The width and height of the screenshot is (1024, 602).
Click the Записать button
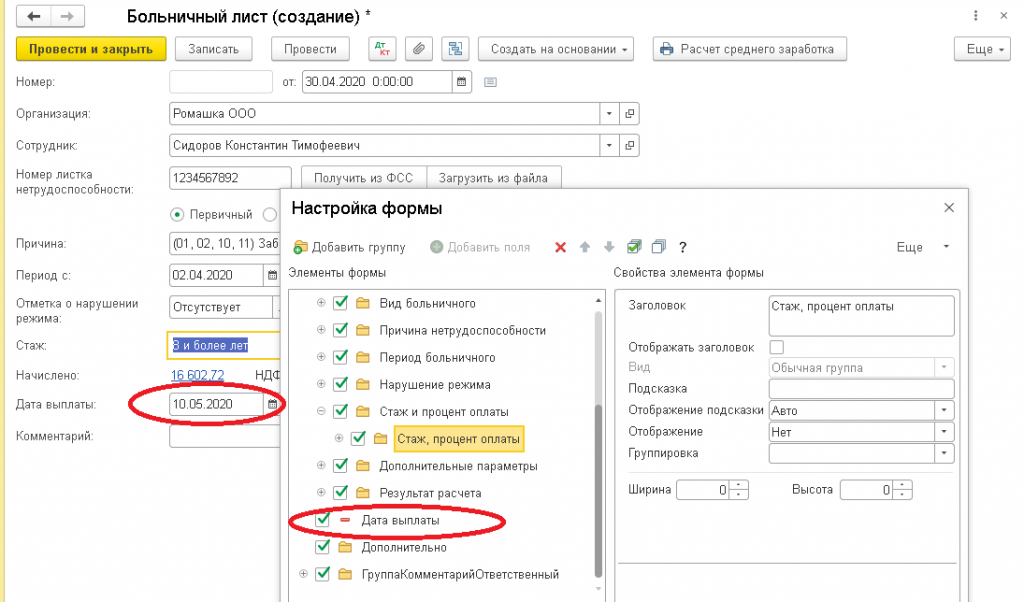point(214,49)
